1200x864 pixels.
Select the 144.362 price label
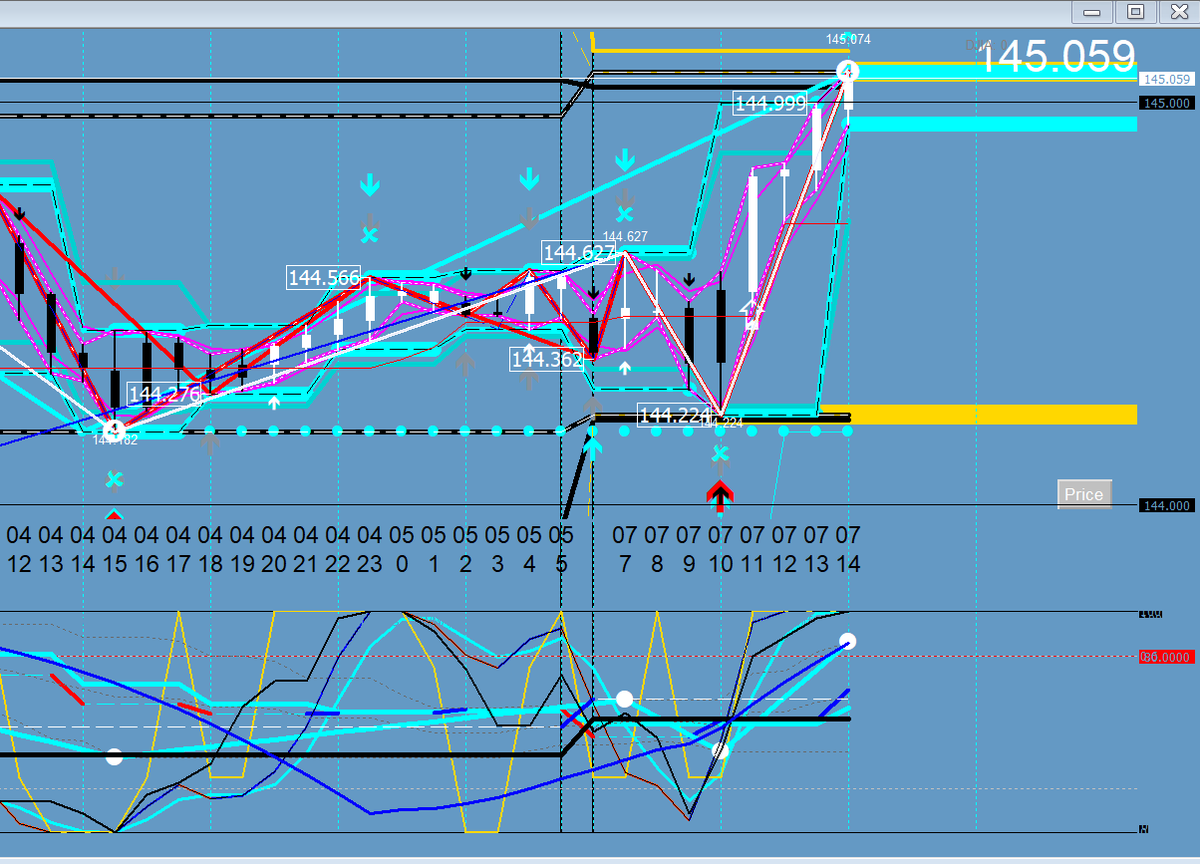pos(547,359)
